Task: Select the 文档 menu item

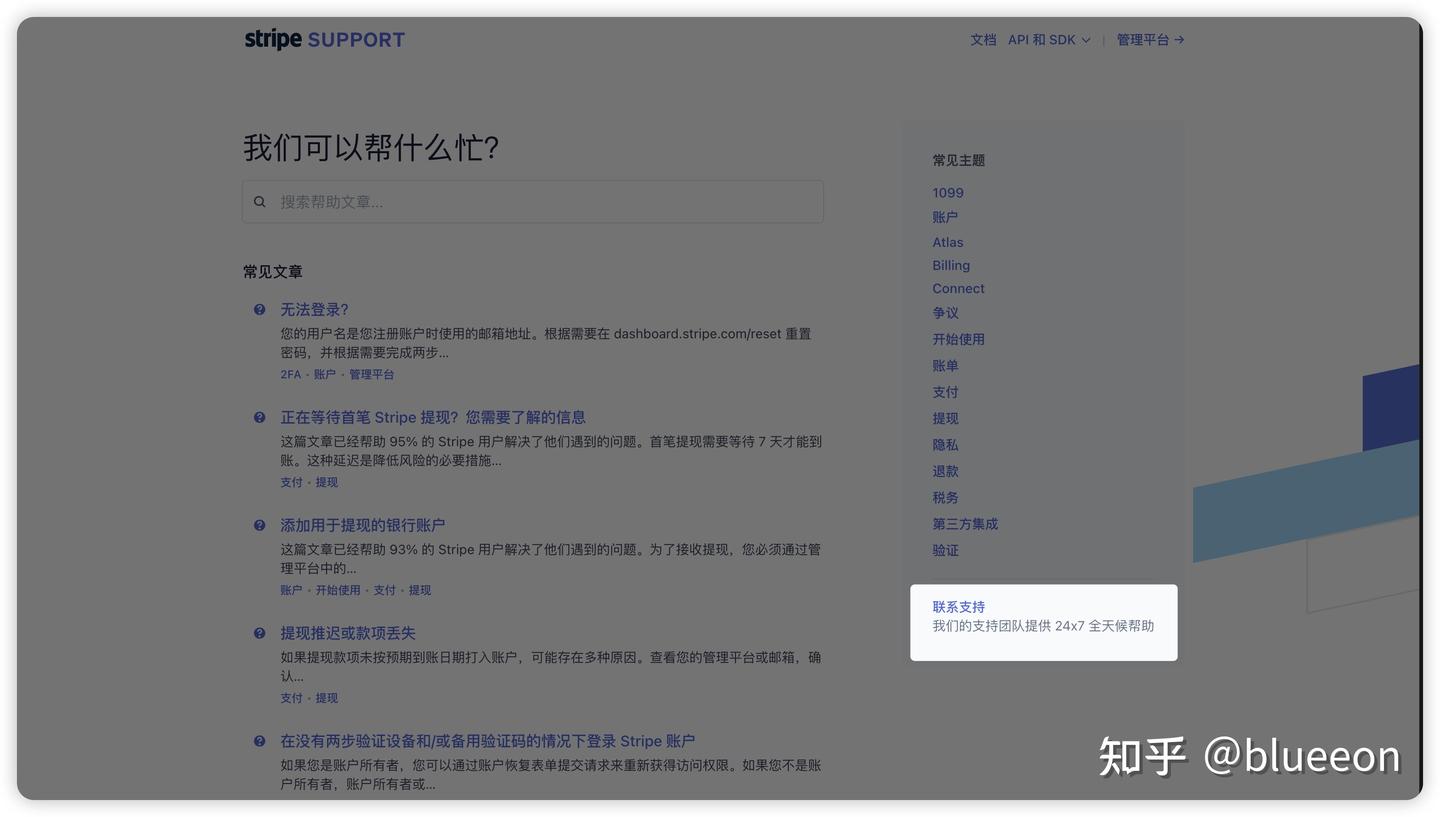Action: [x=983, y=39]
